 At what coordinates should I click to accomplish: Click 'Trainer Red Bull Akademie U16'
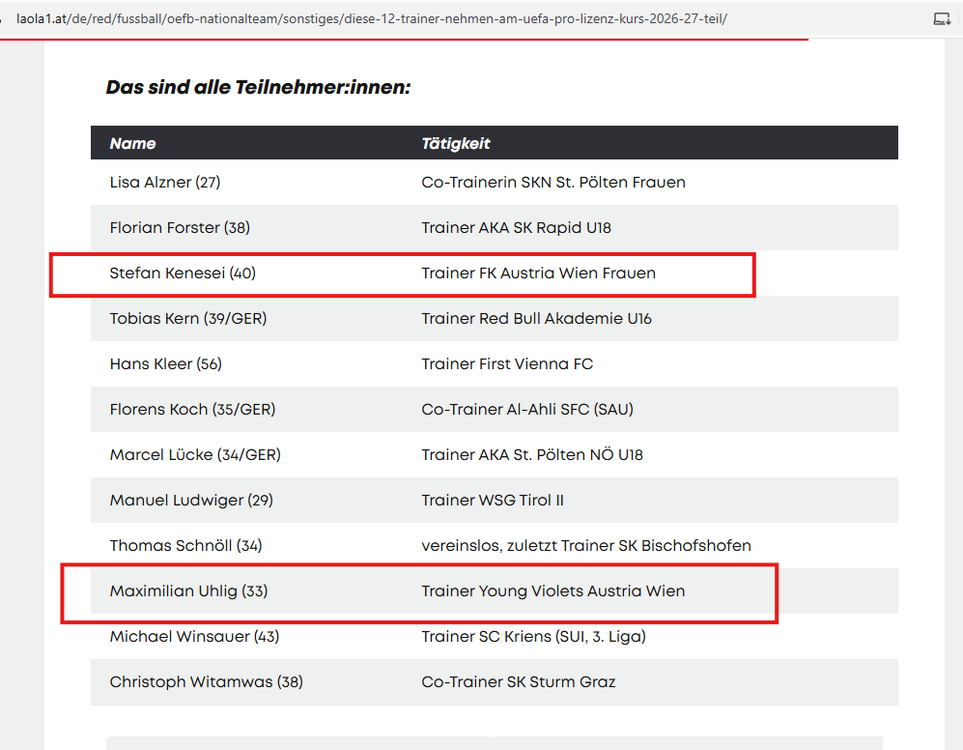[x=537, y=319]
